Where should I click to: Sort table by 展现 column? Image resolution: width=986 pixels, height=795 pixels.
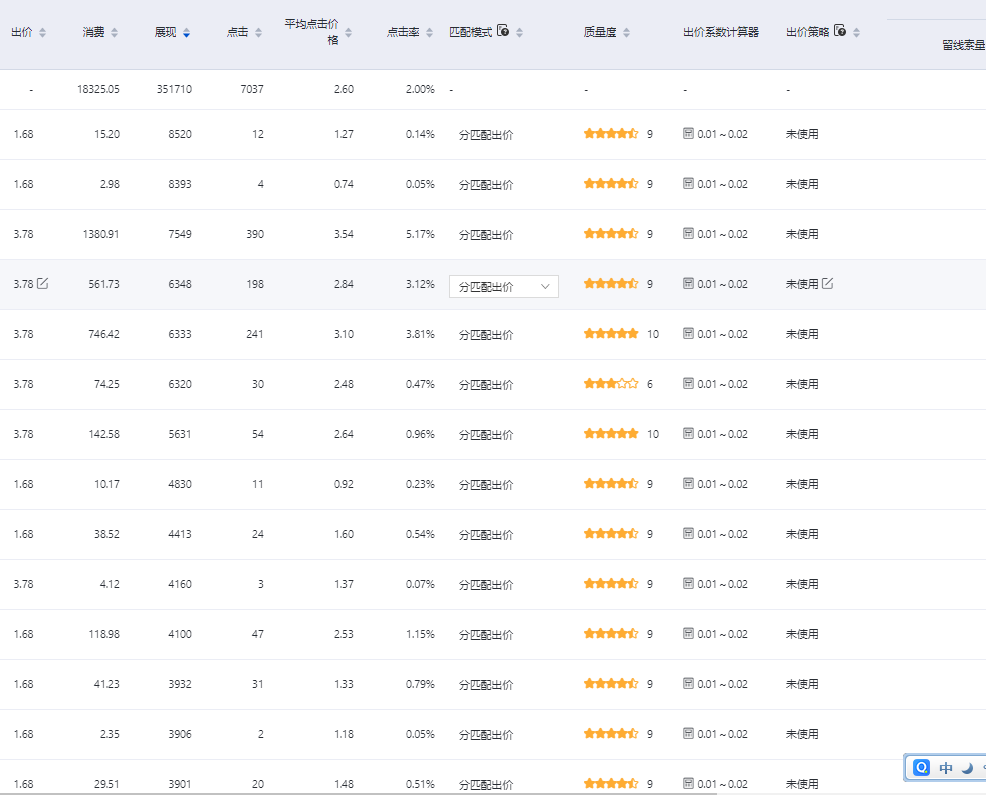[x=171, y=33]
